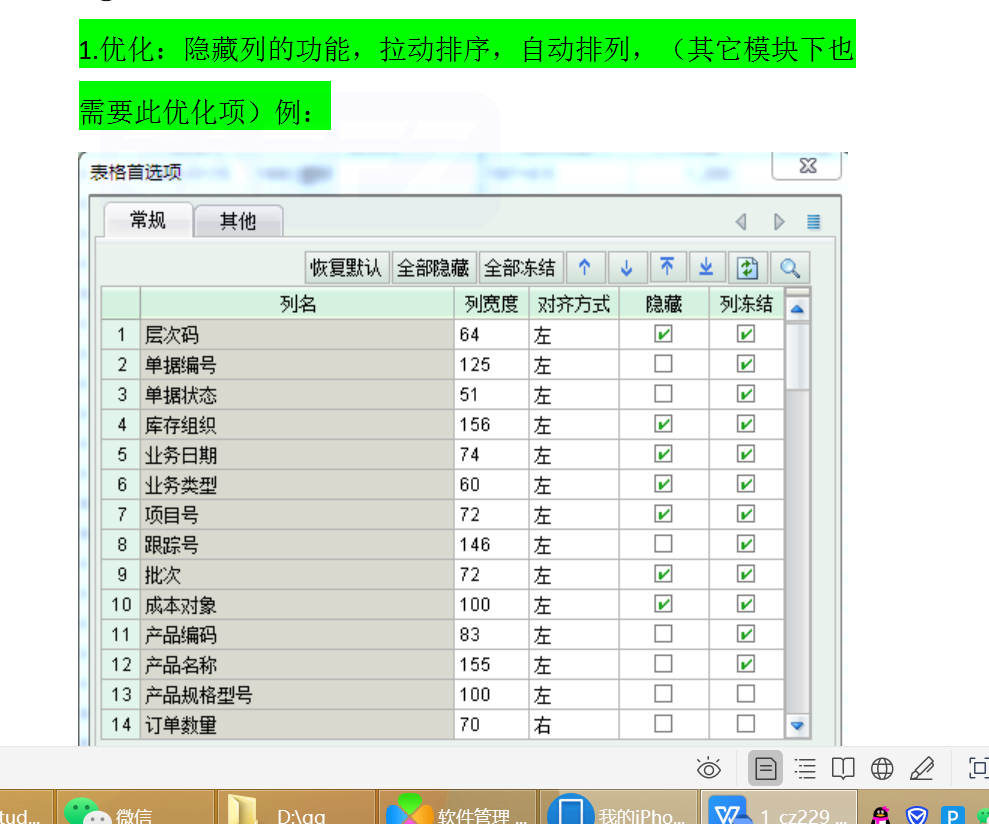Image resolution: width=989 pixels, height=824 pixels.
Task: Select the 常规 tab
Action: pyautogui.click(x=148, y=221)
